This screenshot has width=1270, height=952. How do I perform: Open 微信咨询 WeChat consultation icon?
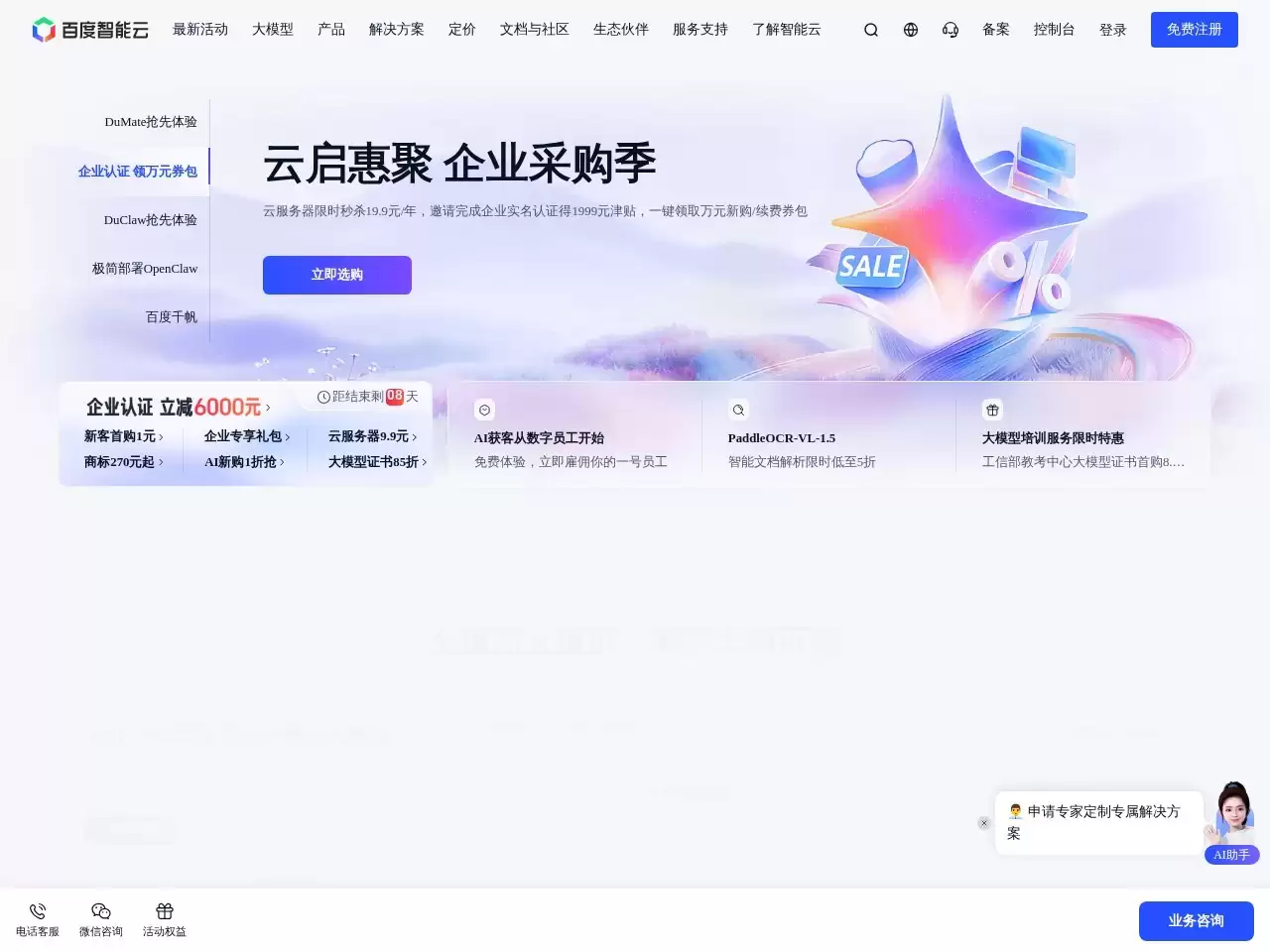point(100,917)
